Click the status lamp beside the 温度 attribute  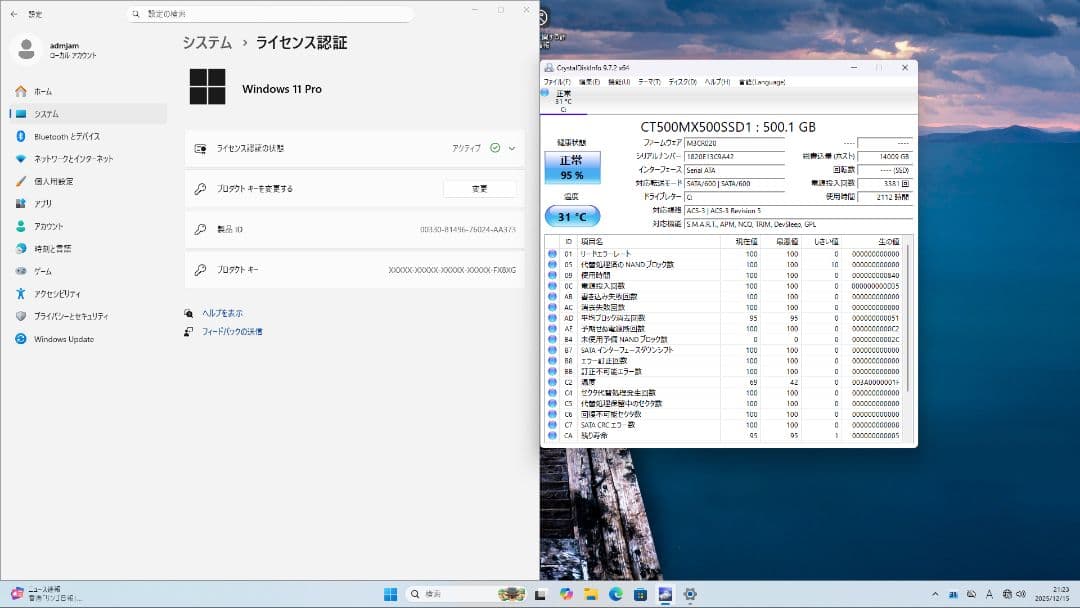553,381
